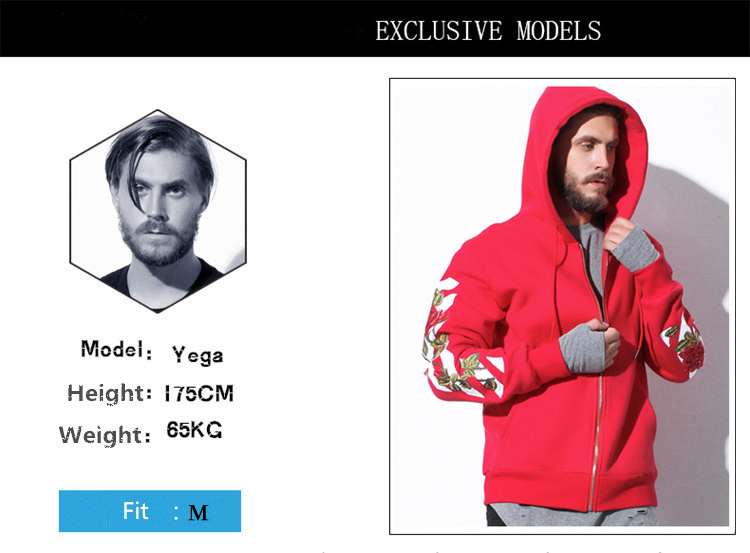Click the gray fingerless glove near collar
This screenshot has width=750, height=553.
(x=632, y=248)
